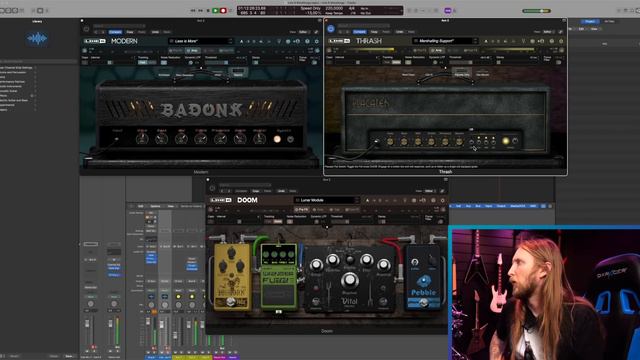Open the View dropdown in Thrash window

pos(548,31)
